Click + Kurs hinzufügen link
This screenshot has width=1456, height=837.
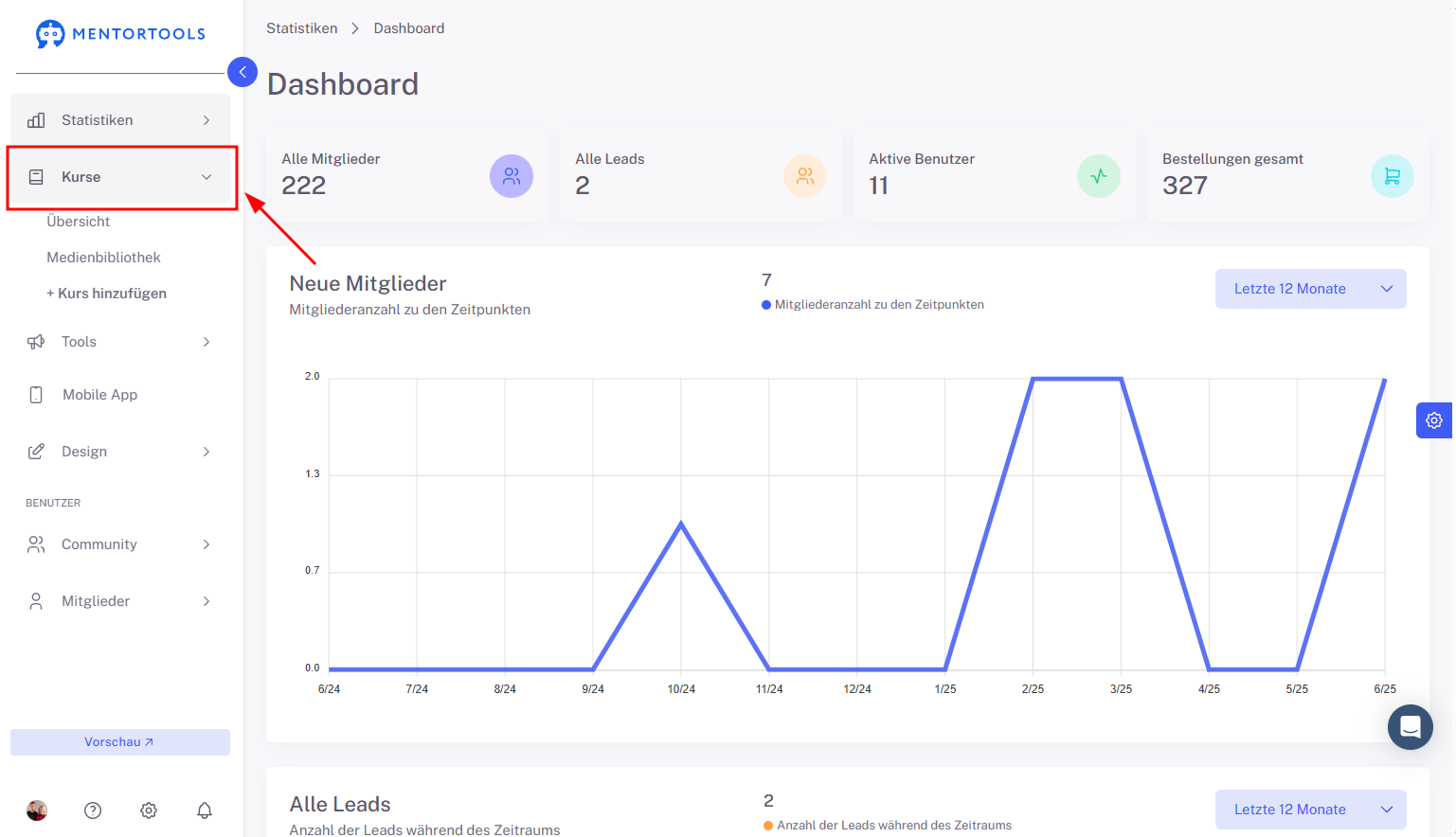(107, 294)
